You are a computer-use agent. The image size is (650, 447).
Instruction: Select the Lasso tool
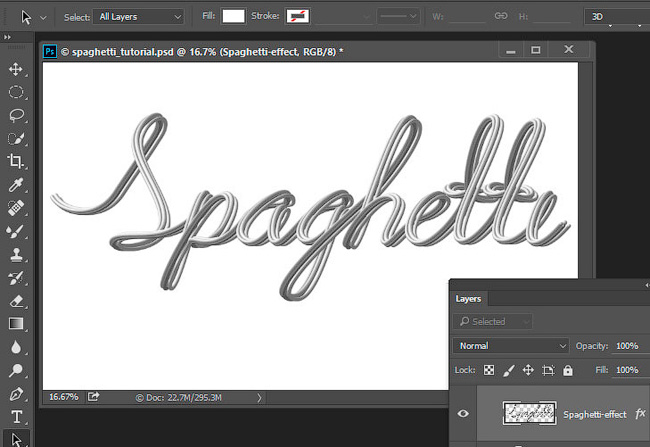click(16, 115)
